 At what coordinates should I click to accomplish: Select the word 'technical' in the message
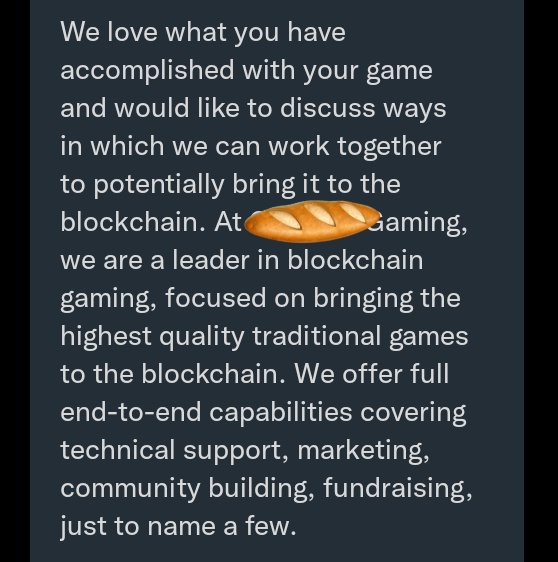[118, 450]
